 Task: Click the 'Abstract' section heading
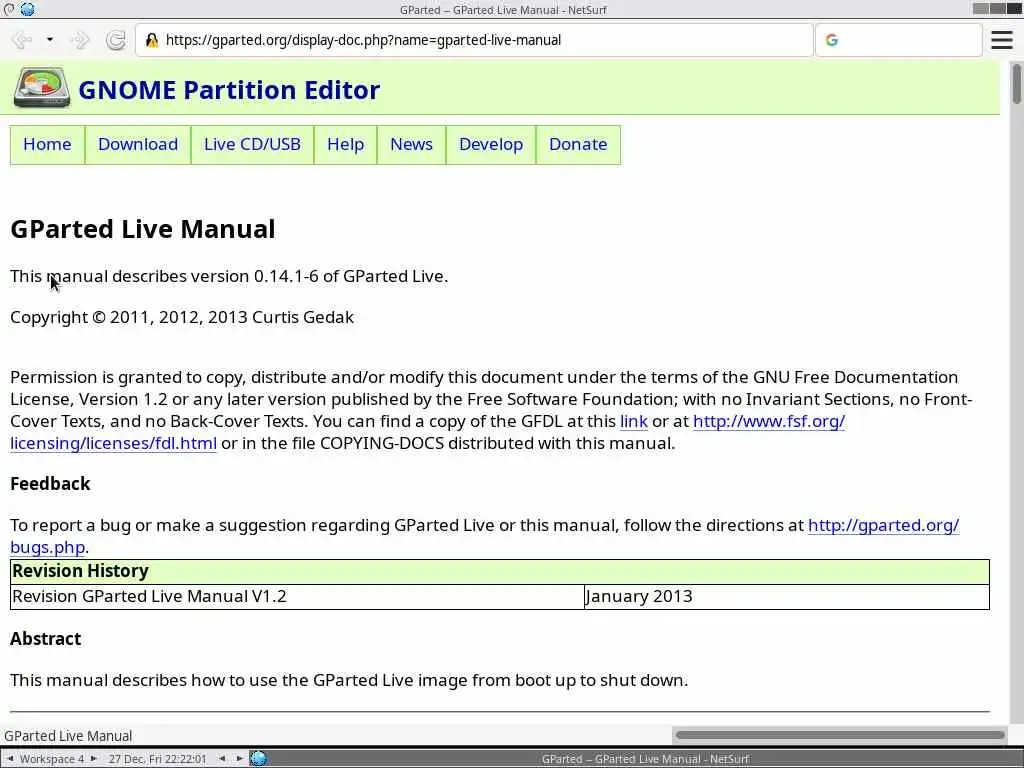pyautogui.click(x=46, y=639)
